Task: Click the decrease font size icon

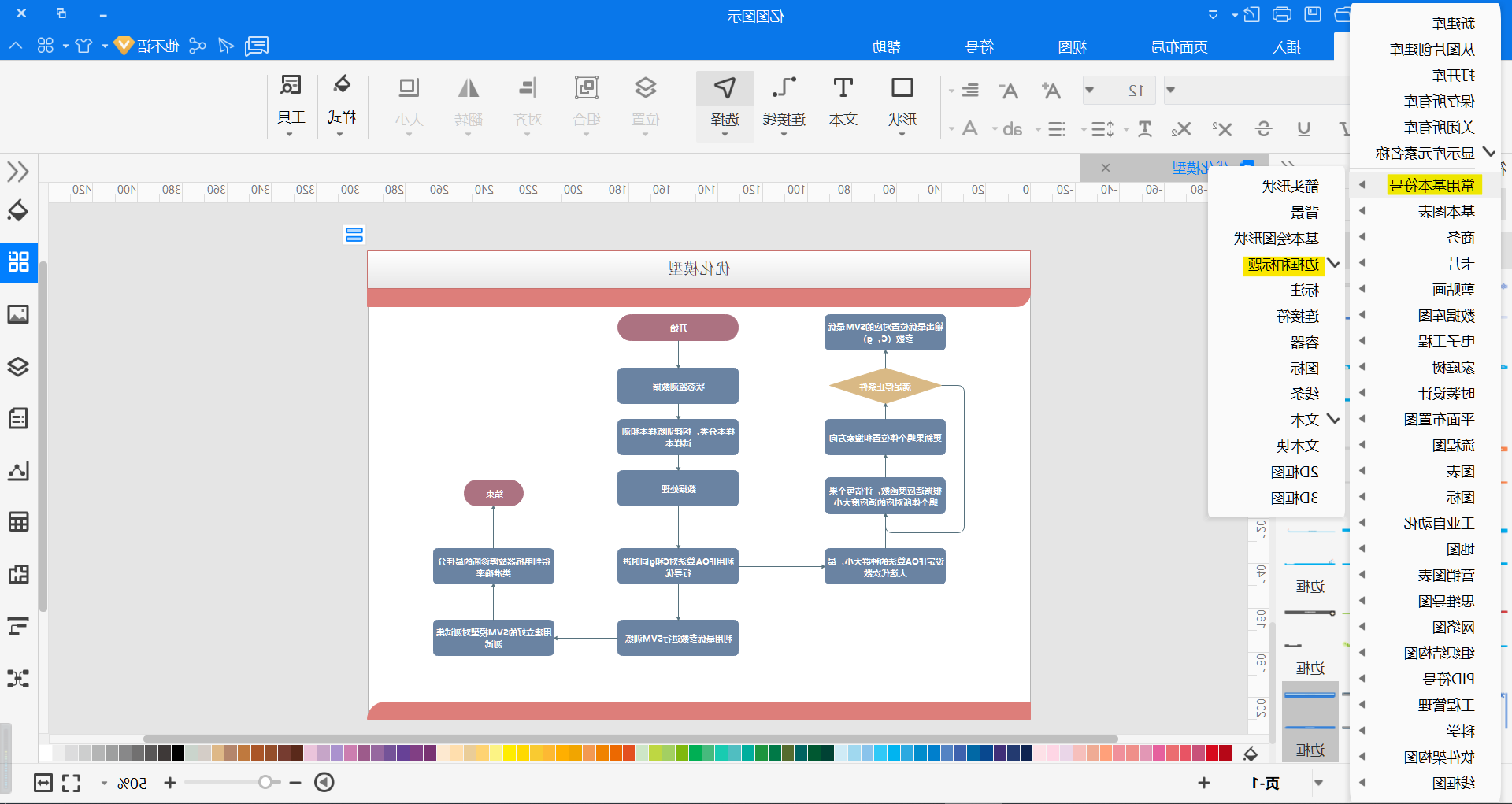Action: click(1009, 91)
